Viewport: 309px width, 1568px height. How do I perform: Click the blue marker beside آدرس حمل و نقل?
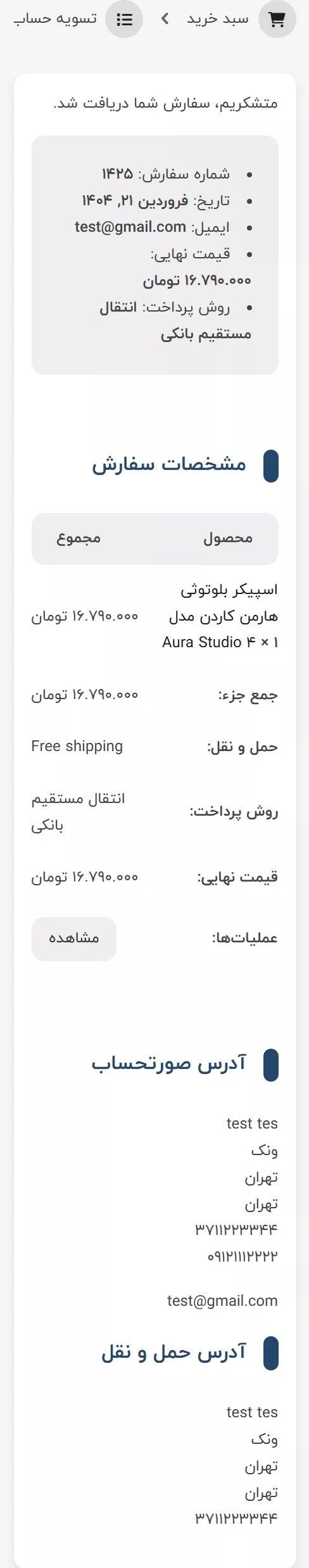[x=270, y=1353]
